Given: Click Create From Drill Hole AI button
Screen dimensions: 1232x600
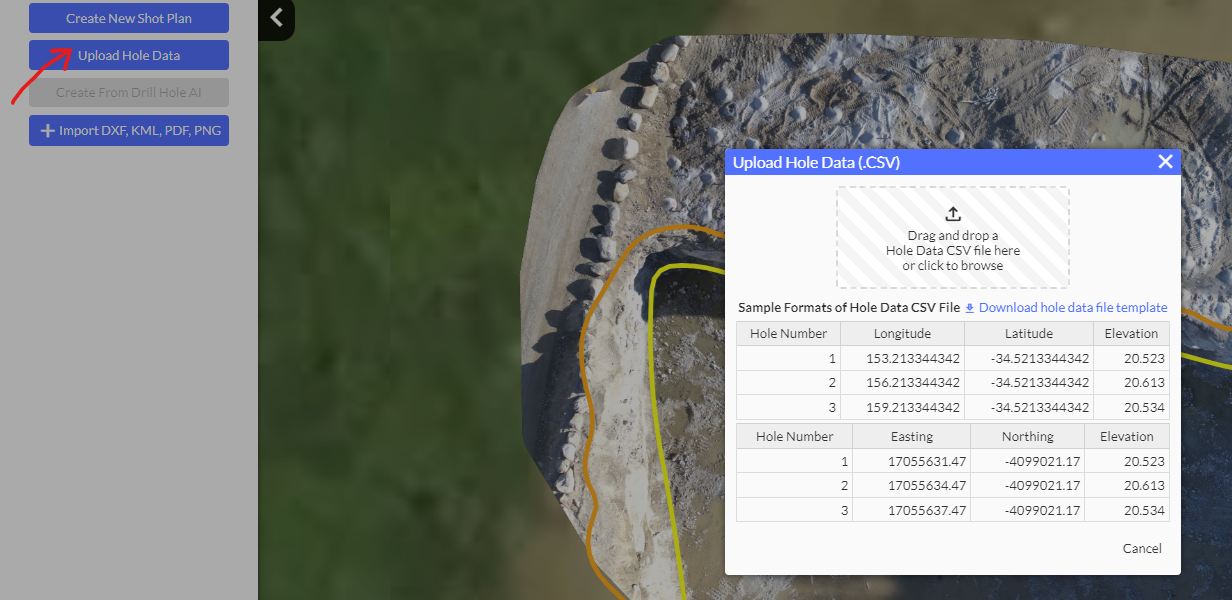Looking at the screenshot, I should 129,93.
